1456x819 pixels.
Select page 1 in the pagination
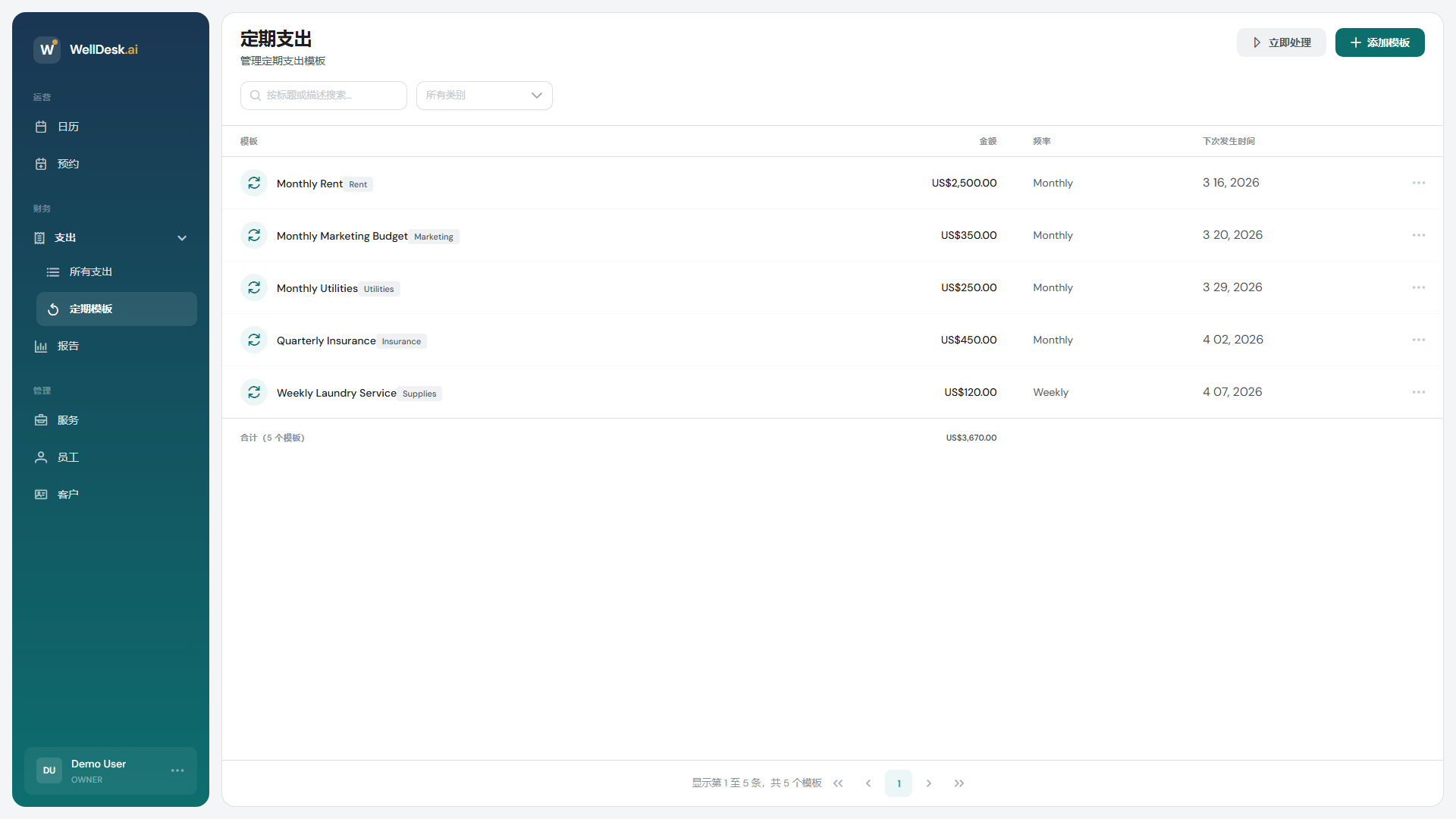click(x=899, y=783)
